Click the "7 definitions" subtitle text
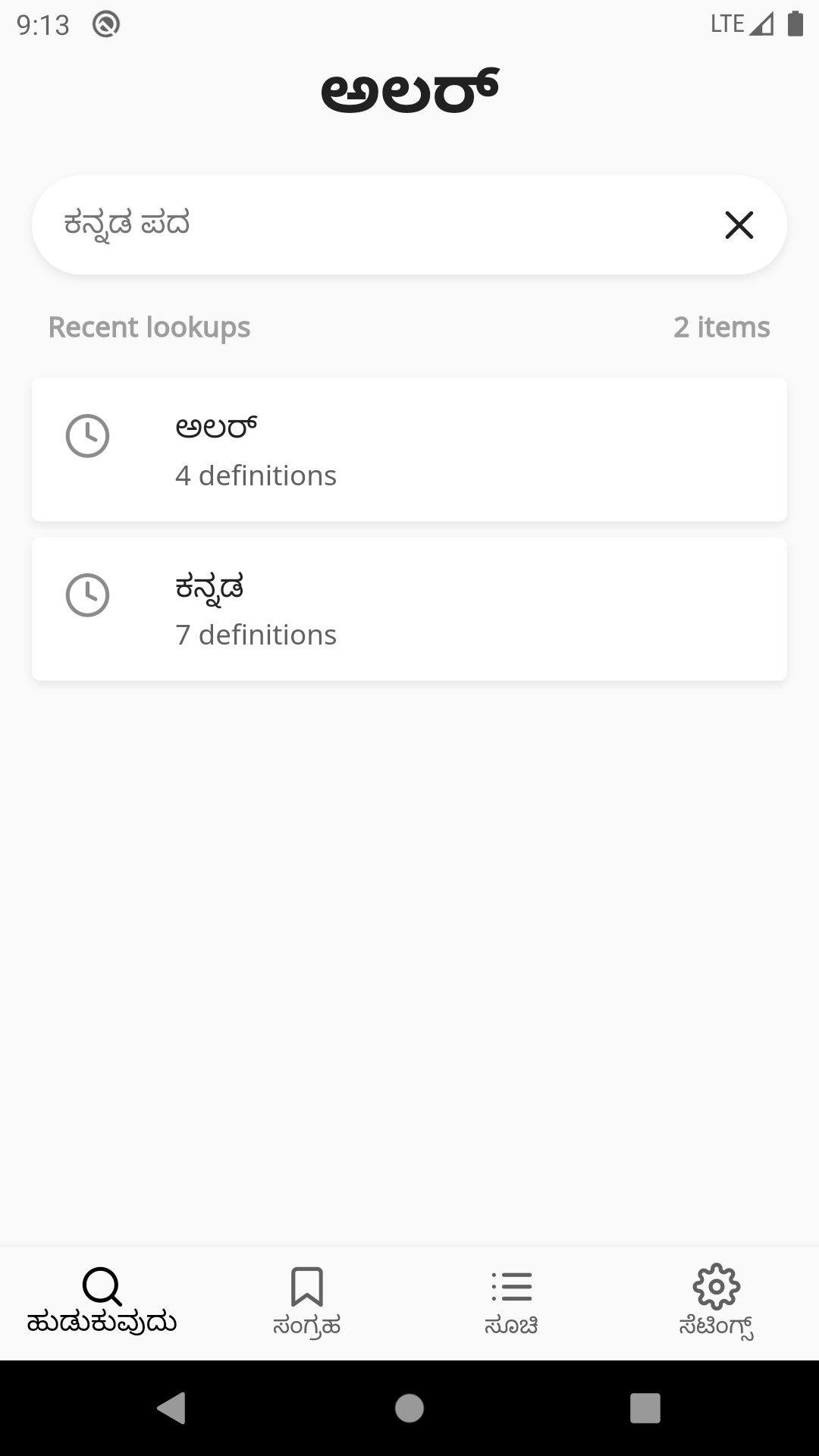 [x=256, y=635]
